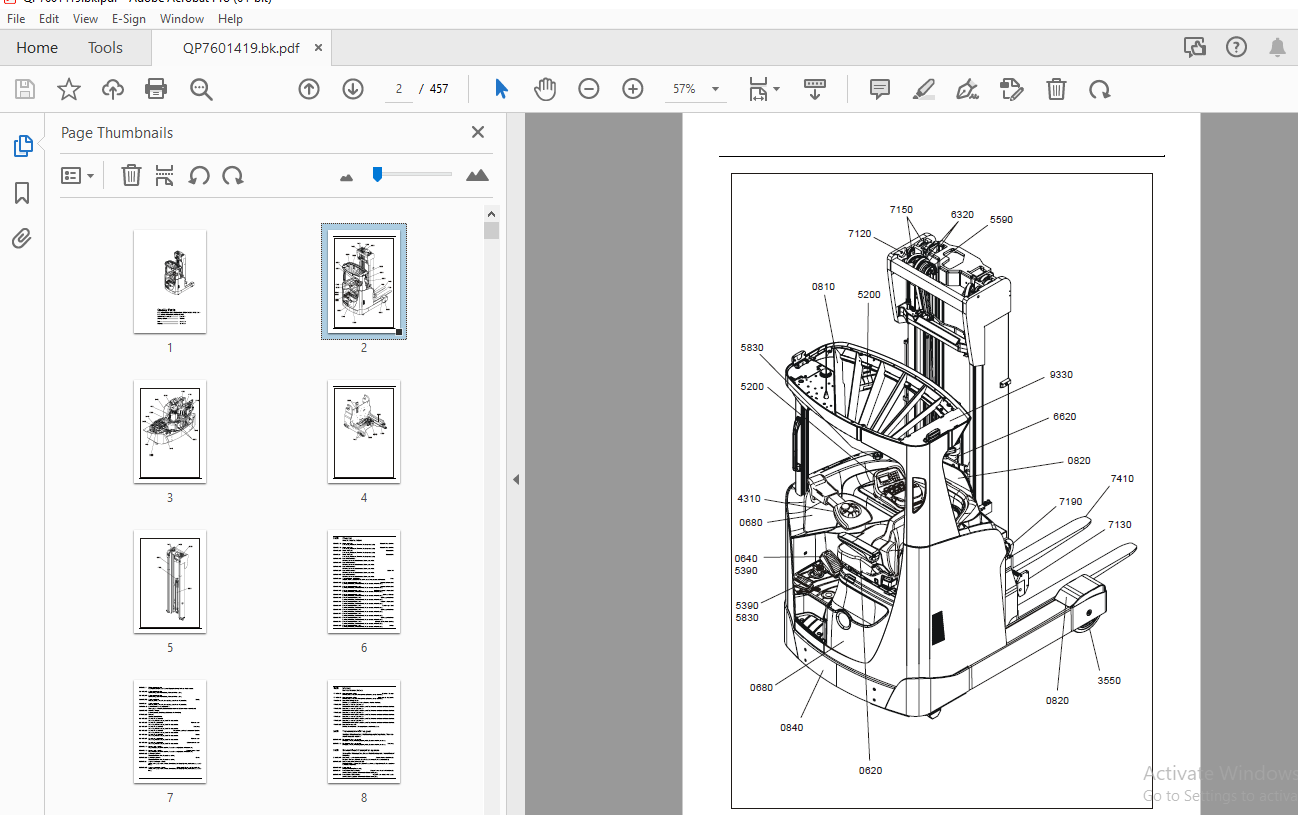This screenshot has height=815, width=1298.
Task: Select the arrow selection tool
Action: coord(501,89)
